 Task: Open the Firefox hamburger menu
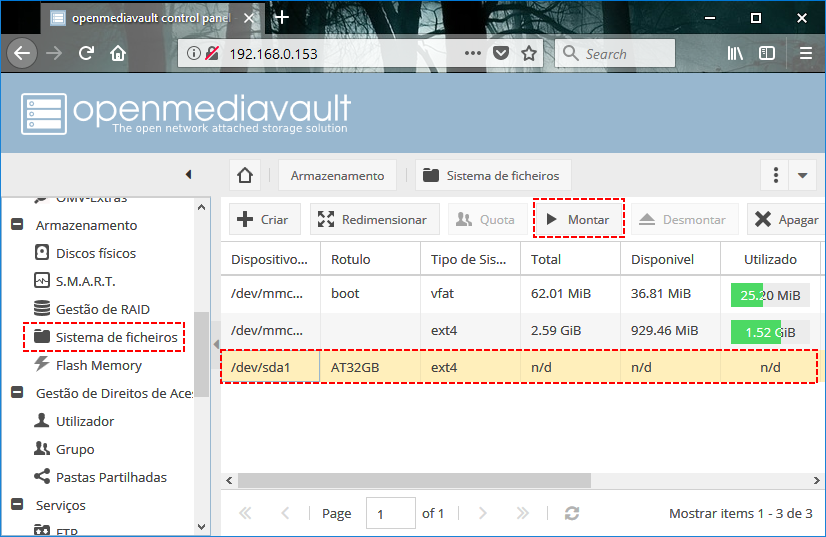[x=805, y=53]
